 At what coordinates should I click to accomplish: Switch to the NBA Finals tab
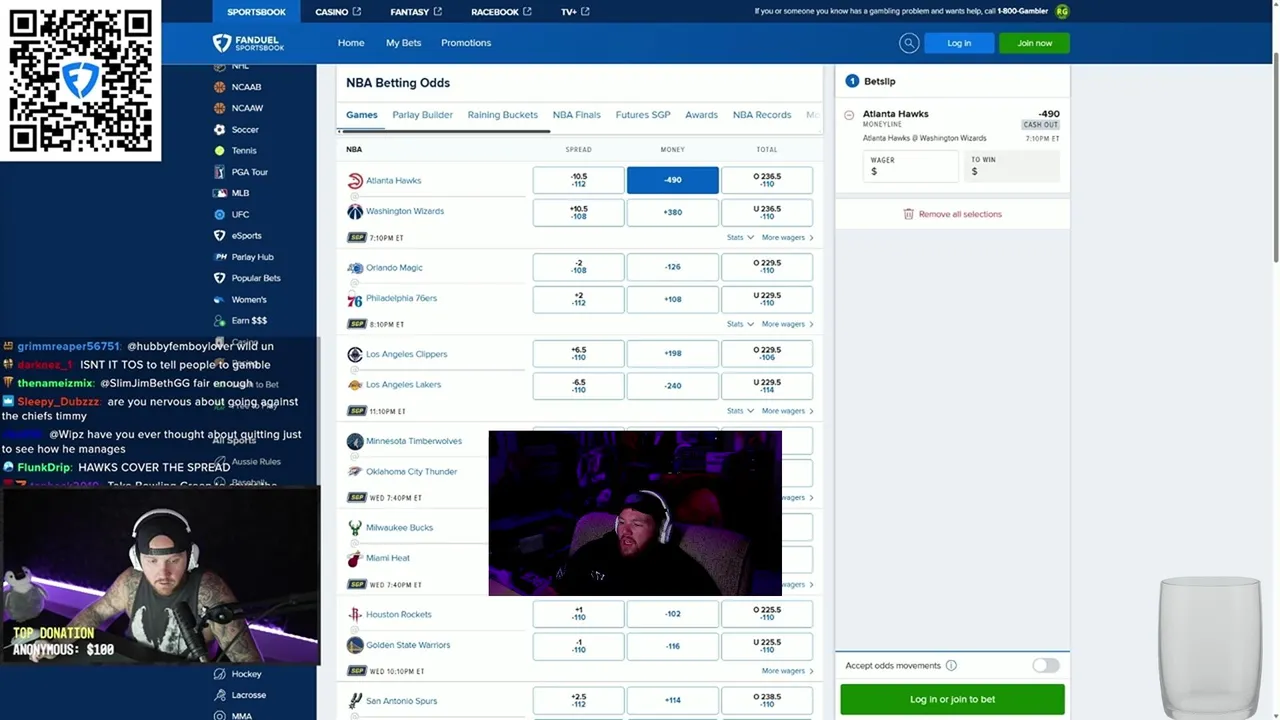[577, 115]
